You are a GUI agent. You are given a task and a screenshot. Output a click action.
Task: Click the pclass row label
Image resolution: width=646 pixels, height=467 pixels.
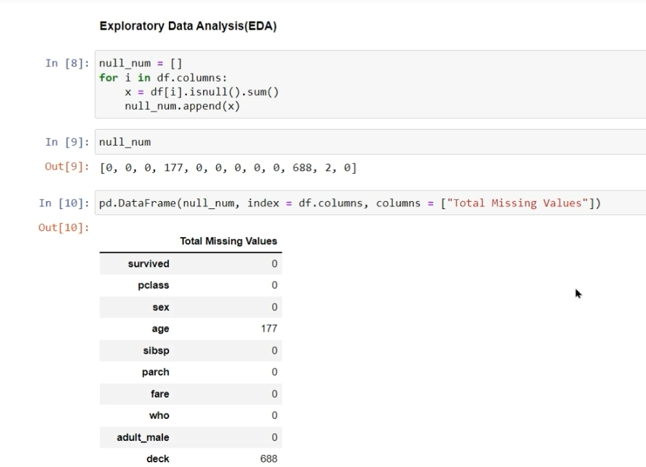pyautogui.click(x=153, y=286)
